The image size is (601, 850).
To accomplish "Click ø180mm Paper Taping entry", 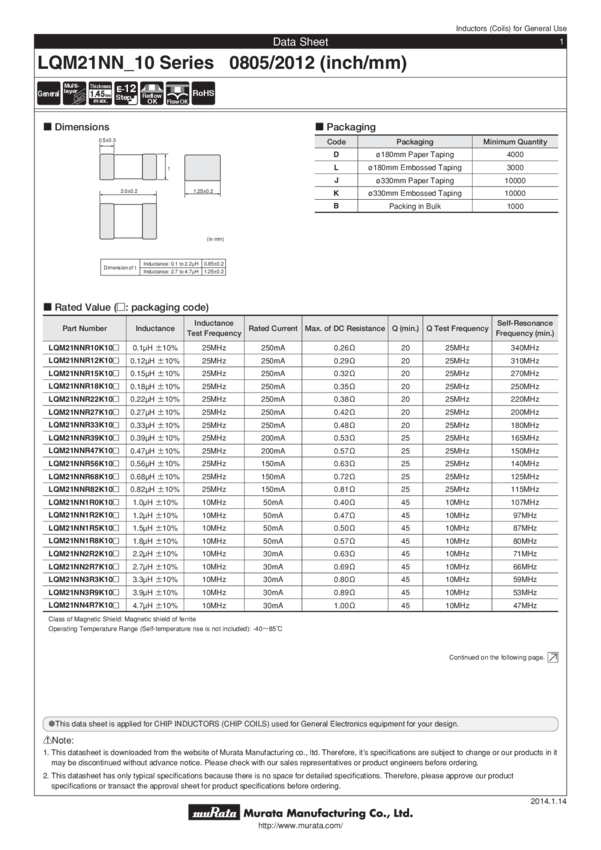I will tap(415, 154).
